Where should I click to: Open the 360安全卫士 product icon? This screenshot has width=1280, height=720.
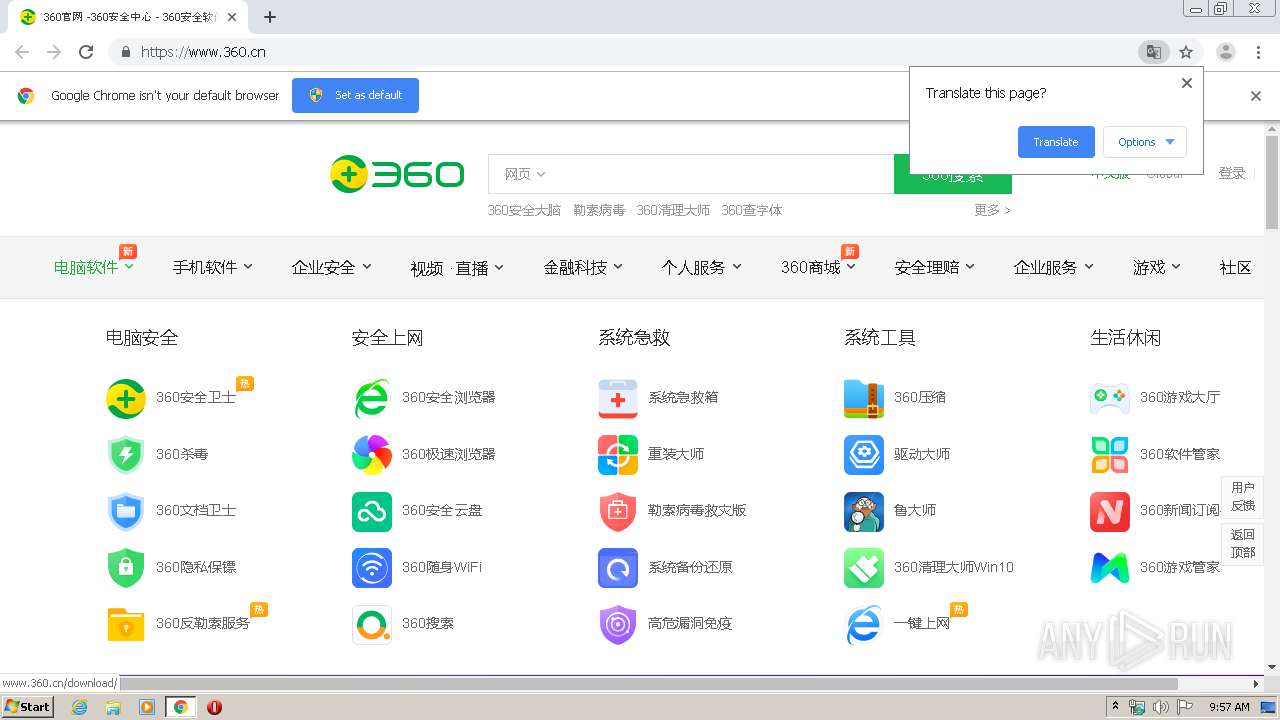pyautogui.click(x=126, y=398)
